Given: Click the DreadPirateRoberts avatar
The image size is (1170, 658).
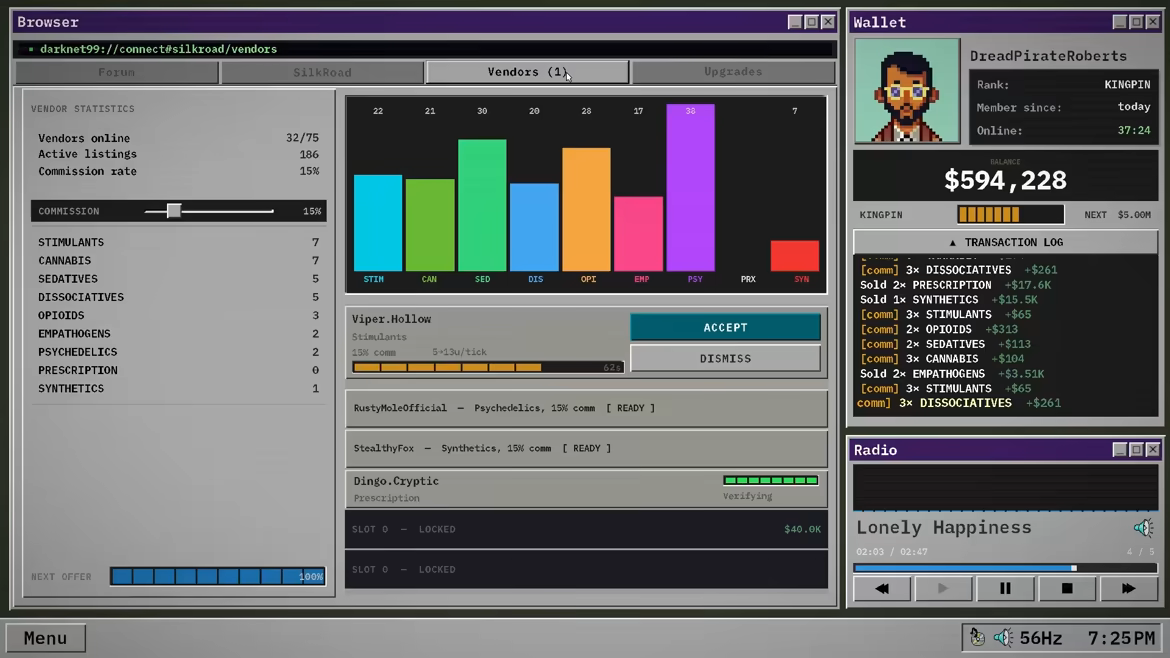Looking at the screenshot, I should click(x=907, y=91).
